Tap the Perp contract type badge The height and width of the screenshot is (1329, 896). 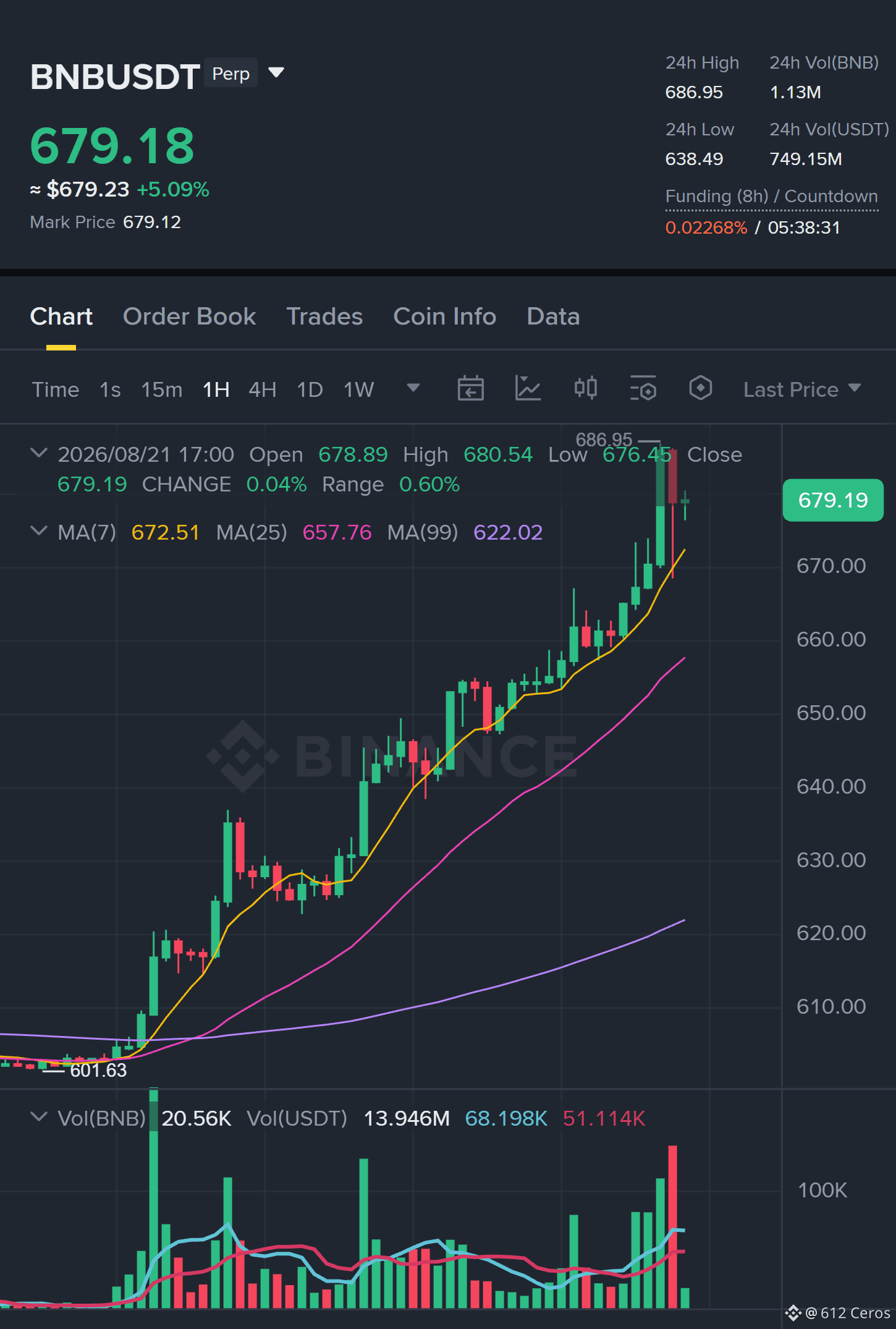(231, 74)
